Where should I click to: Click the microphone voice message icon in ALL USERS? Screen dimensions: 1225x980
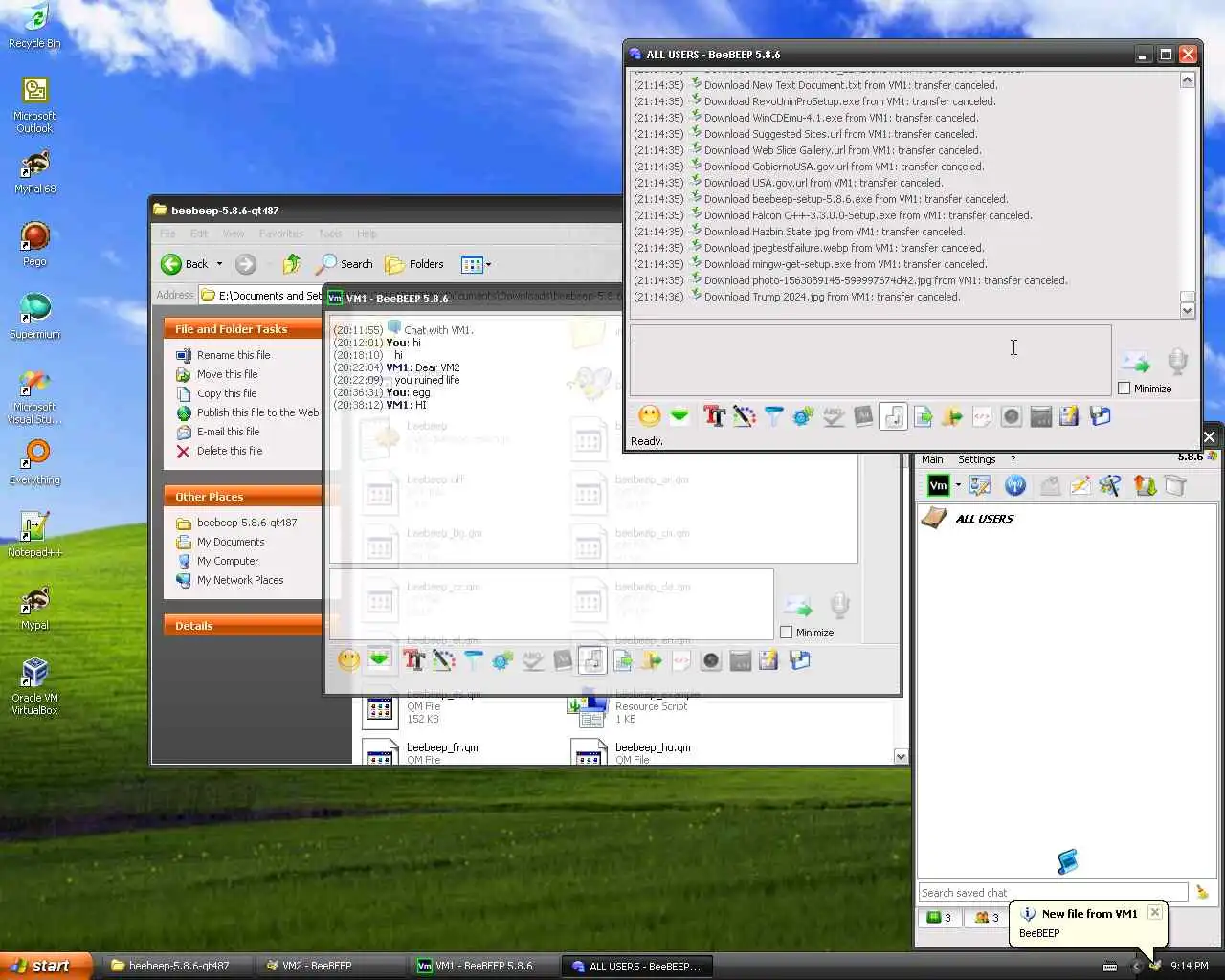1177,362
